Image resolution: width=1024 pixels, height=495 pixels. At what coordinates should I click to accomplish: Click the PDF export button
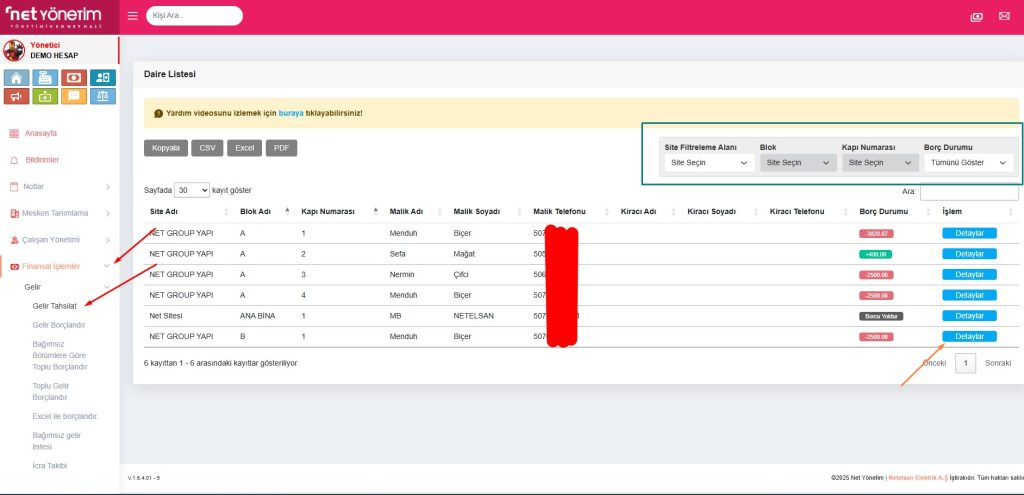(x=281, y=148)
